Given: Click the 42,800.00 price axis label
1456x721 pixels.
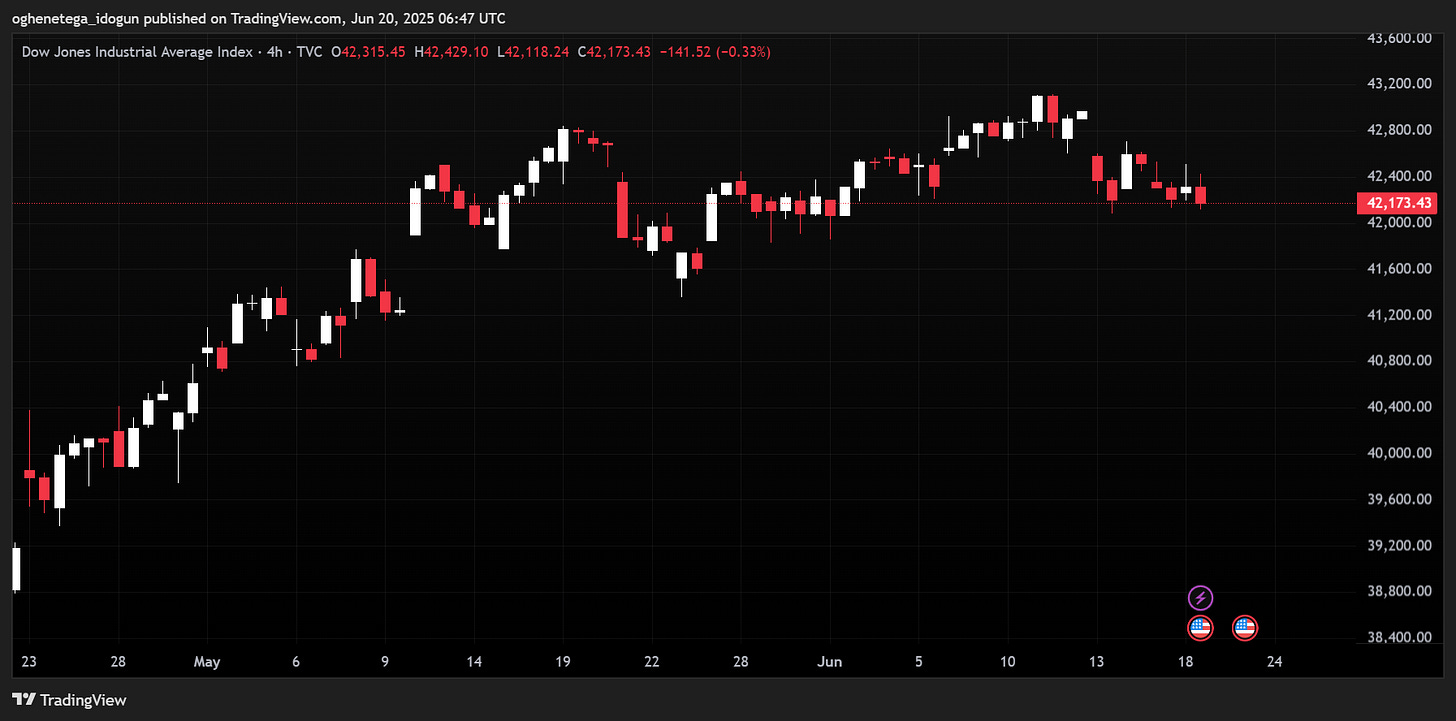Looking at the screenshot, I should [1400, 130].
